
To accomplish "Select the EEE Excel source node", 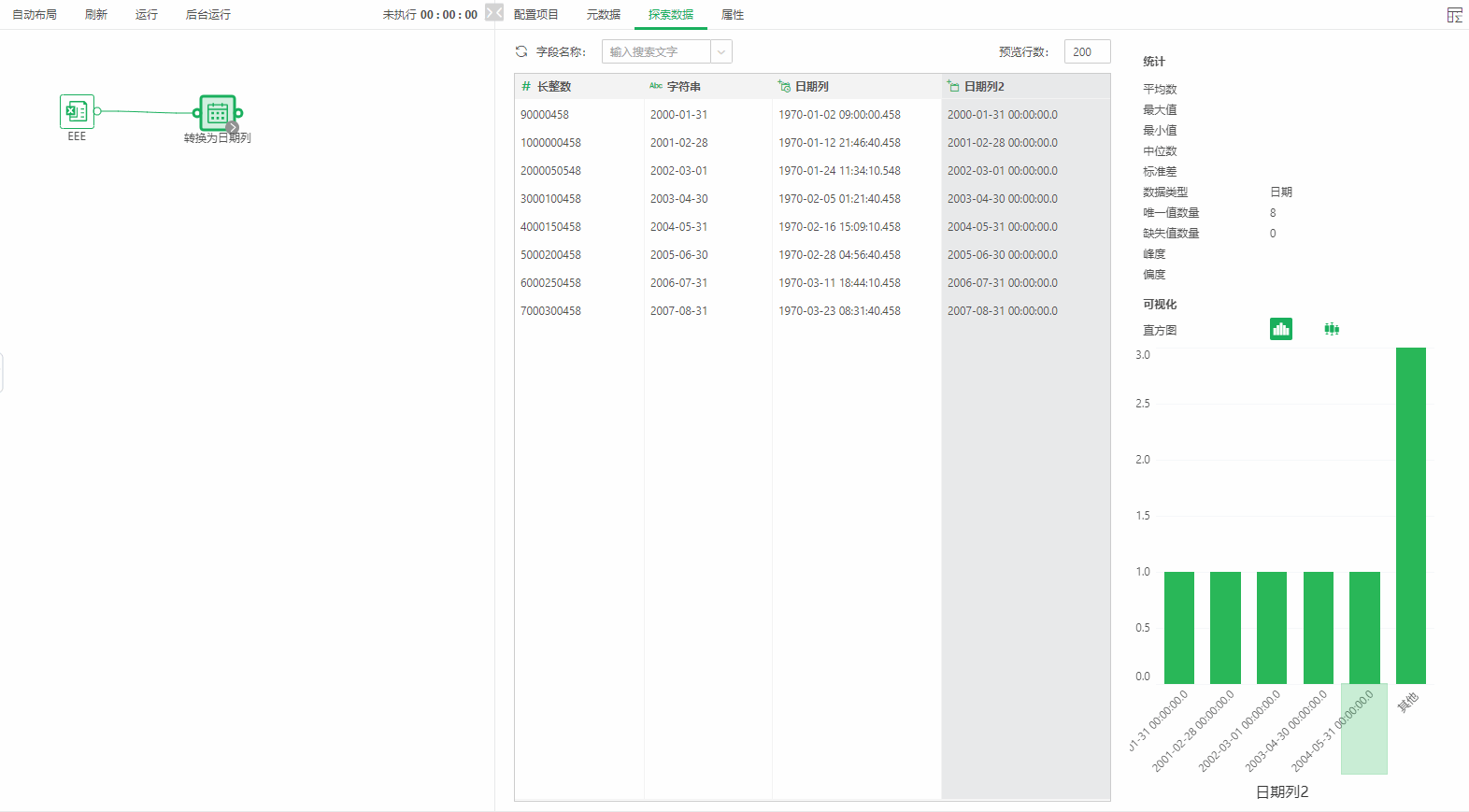I will tap(77, 111).
